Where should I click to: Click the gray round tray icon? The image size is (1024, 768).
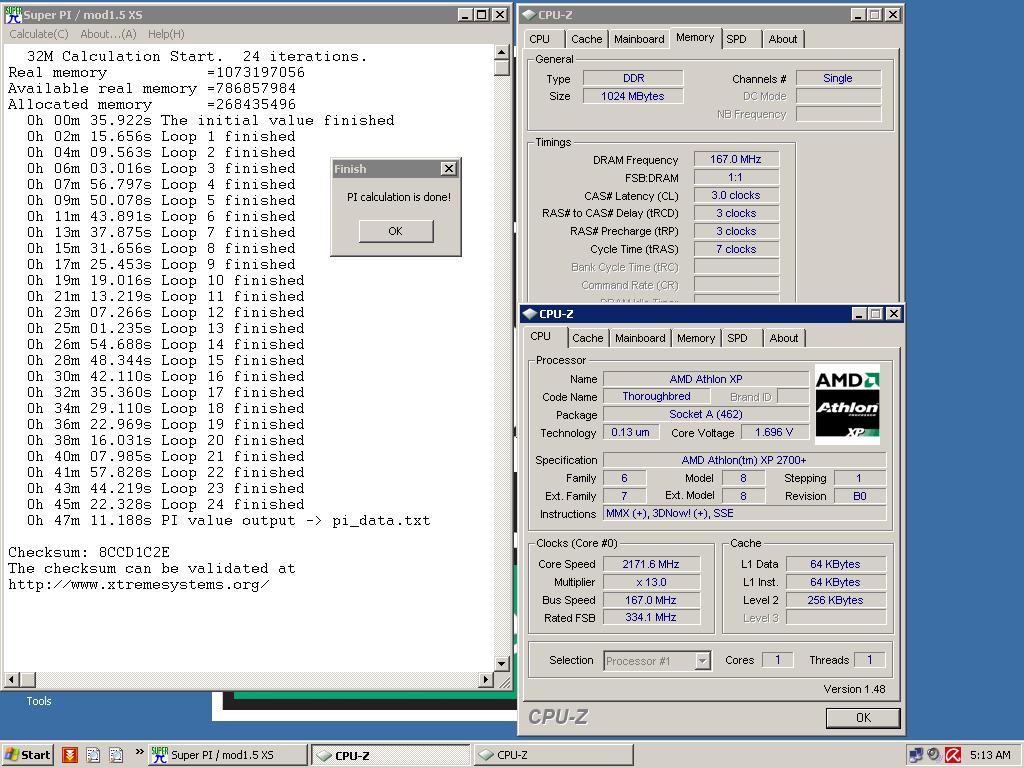tap(934, 755)
